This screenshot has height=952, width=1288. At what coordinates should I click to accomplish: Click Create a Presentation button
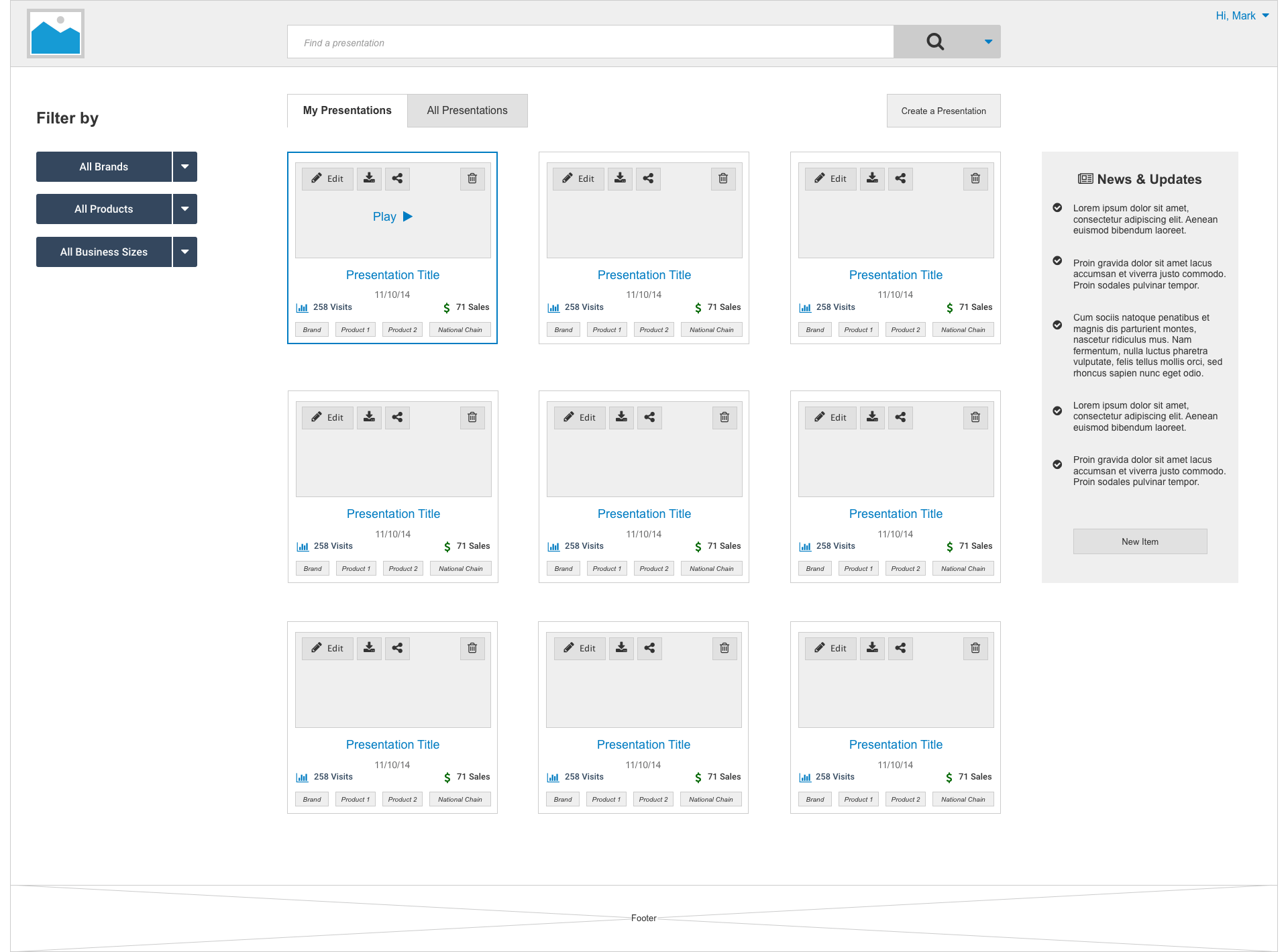[x=943, y=111]
